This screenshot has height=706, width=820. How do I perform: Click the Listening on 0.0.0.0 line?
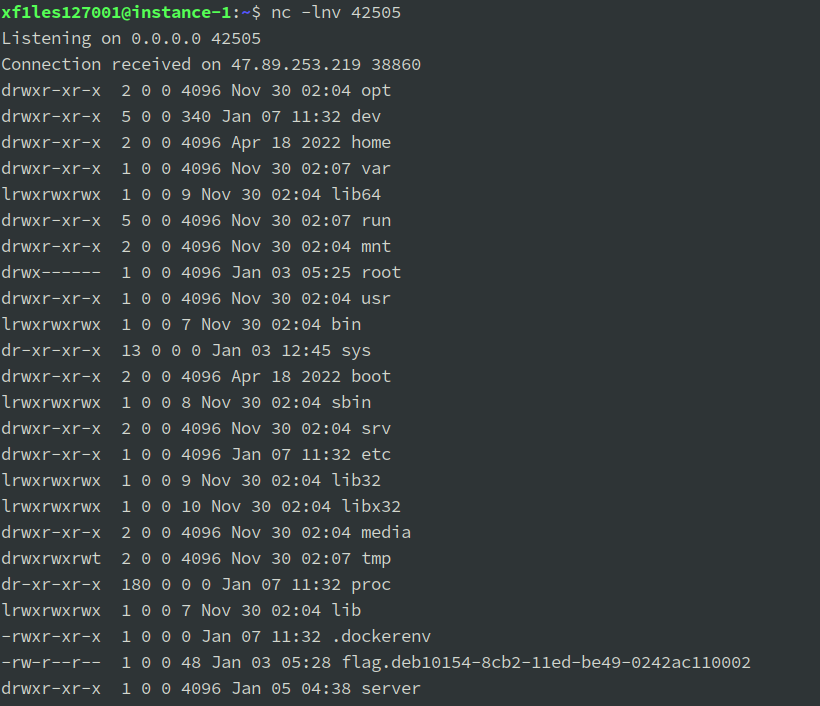131,38
